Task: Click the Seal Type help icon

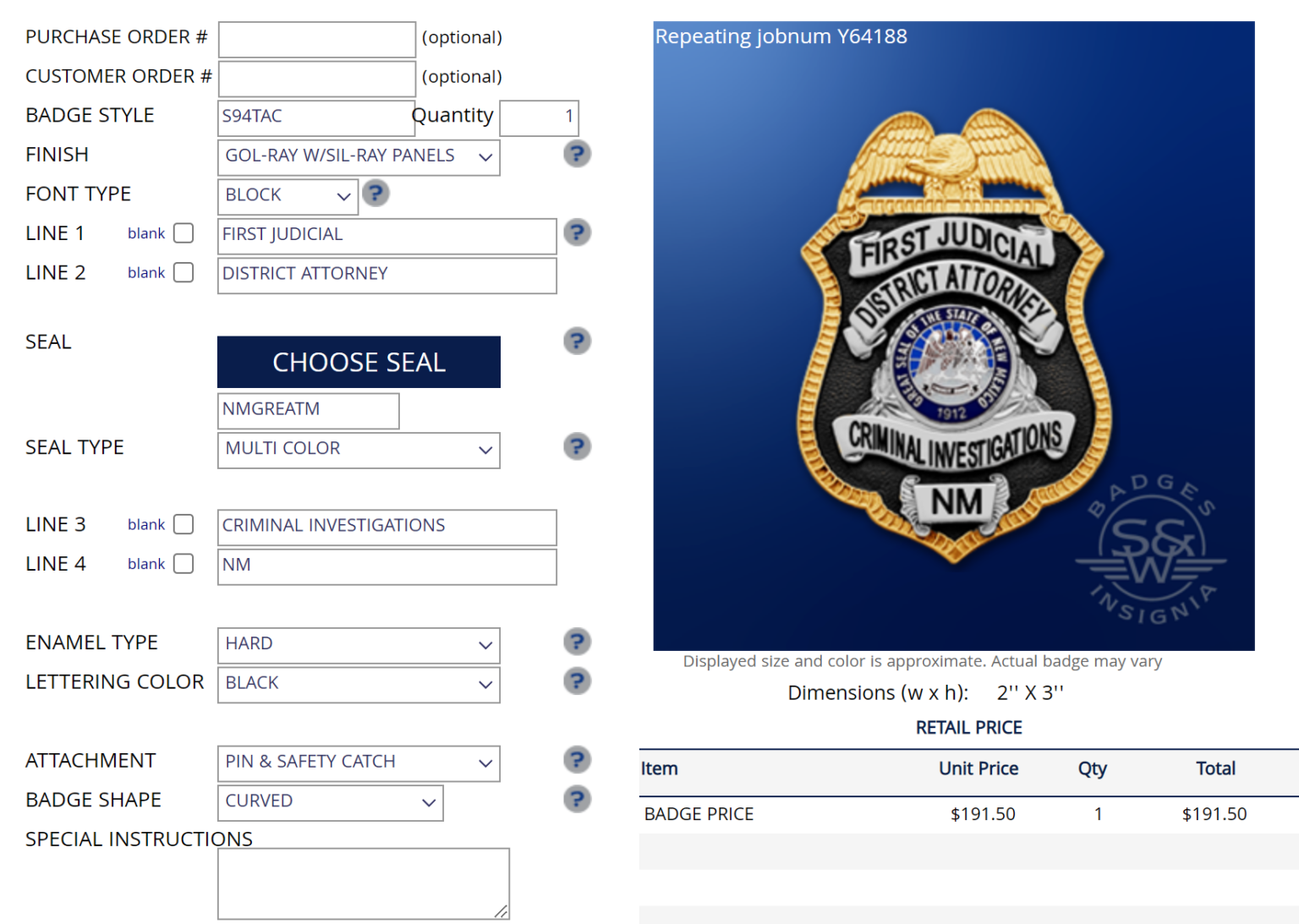Action: click(x=577, y=446)
